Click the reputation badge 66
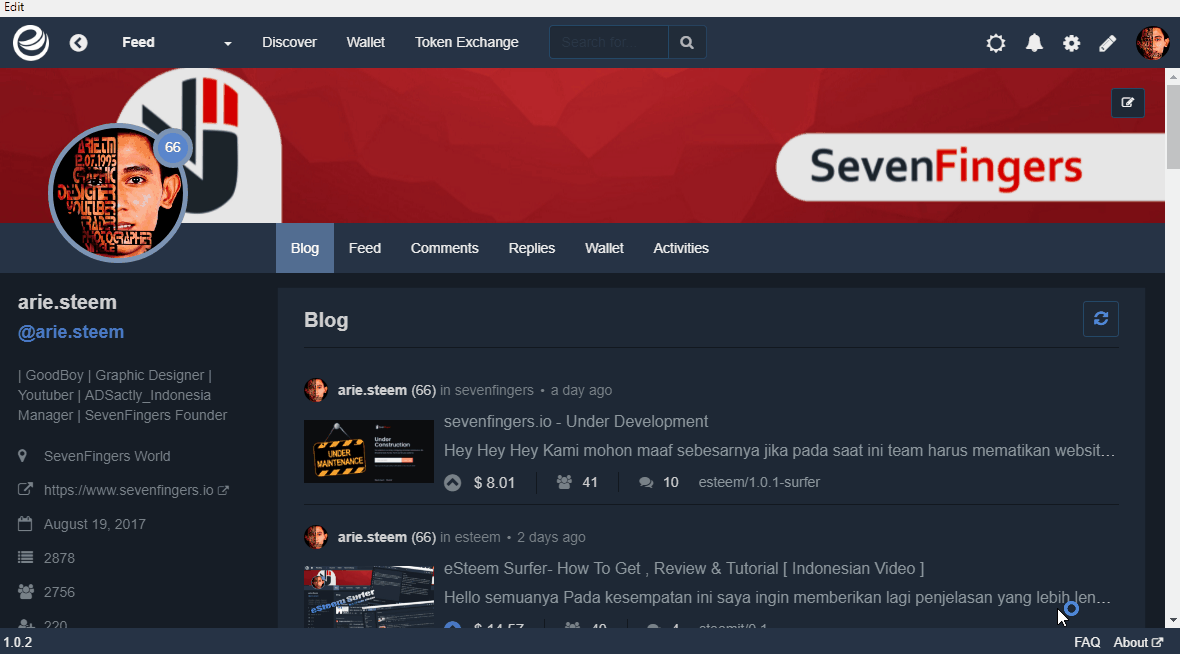1180x654 pixels. [x=173, y=148]
